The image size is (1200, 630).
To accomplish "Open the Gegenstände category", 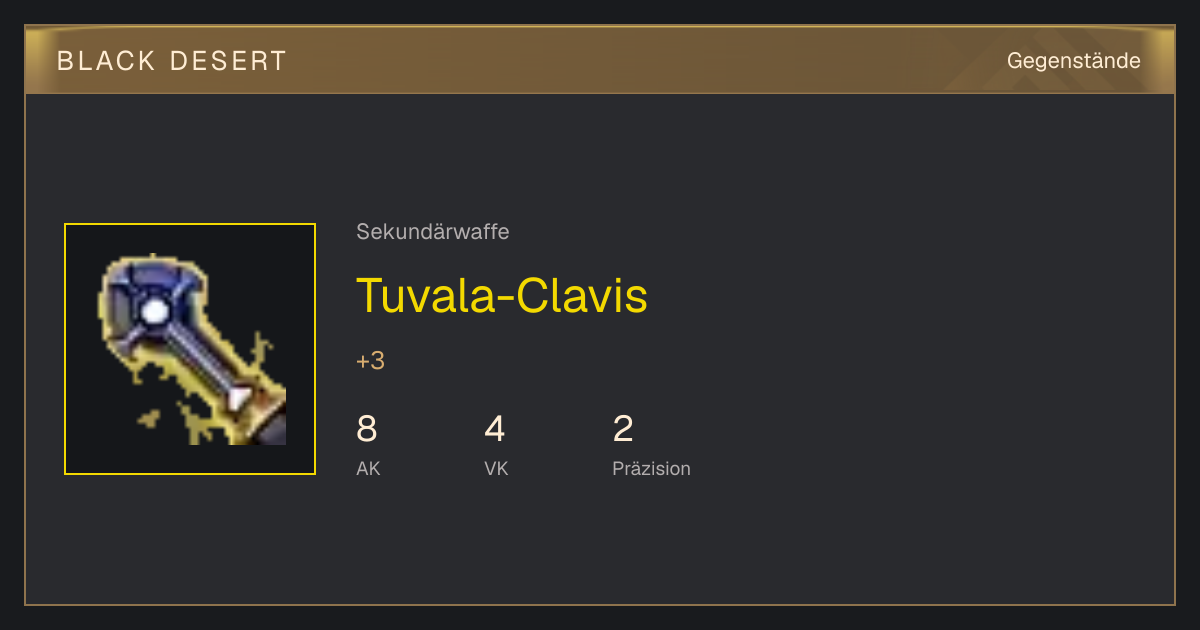I will pyautogui.click(x=1073, y=61).
